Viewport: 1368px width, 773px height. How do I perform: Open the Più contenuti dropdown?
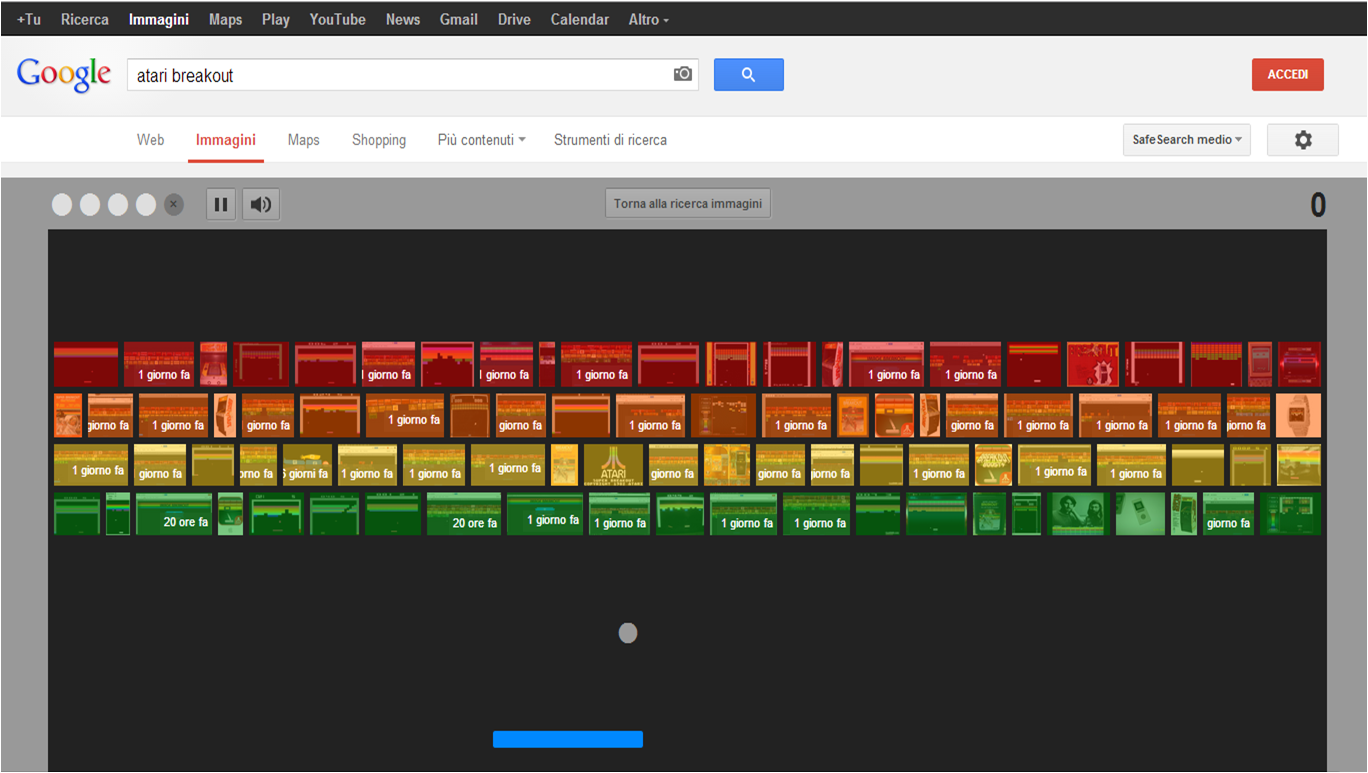pyautogui.click(x=481, y=139)
